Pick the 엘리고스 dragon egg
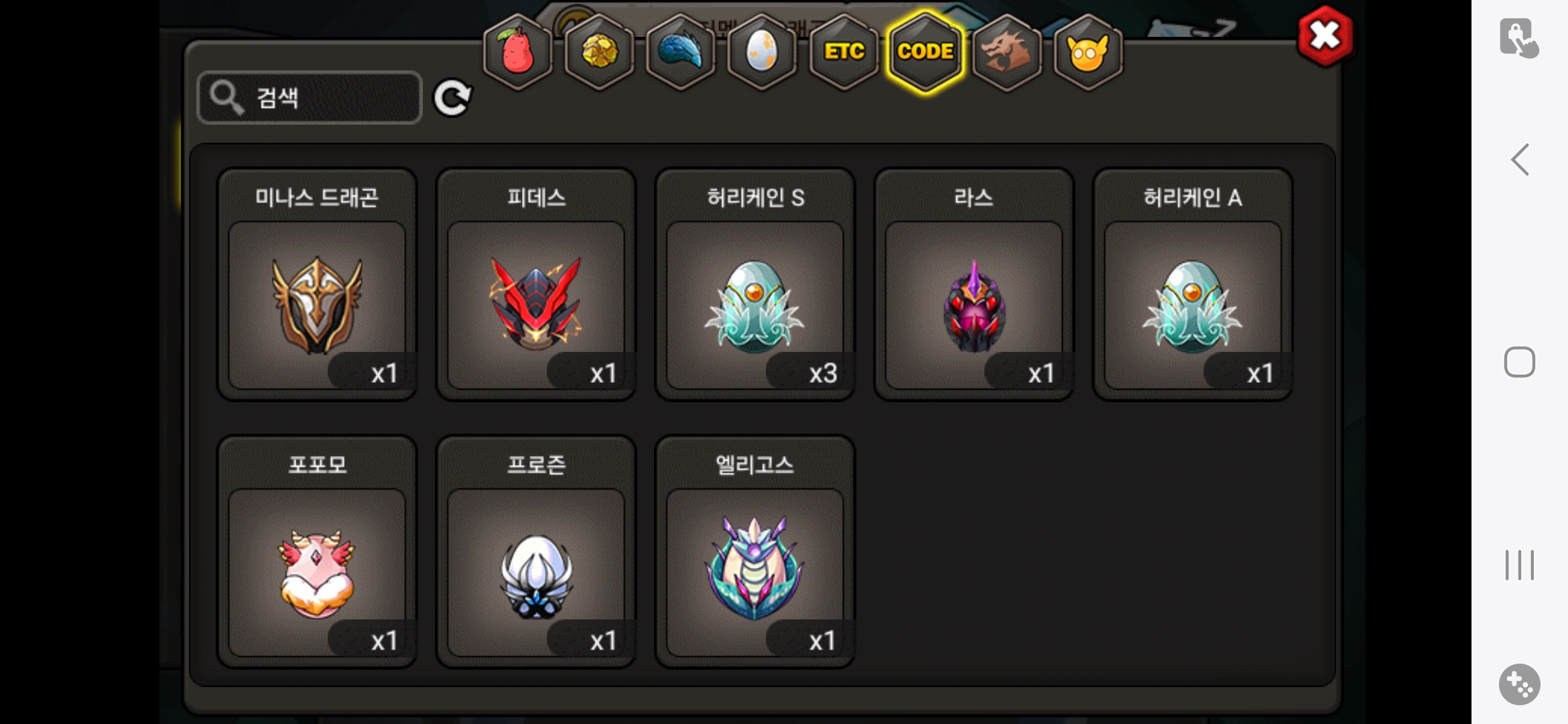The image size is (1568, 724). tap(755, 552)
